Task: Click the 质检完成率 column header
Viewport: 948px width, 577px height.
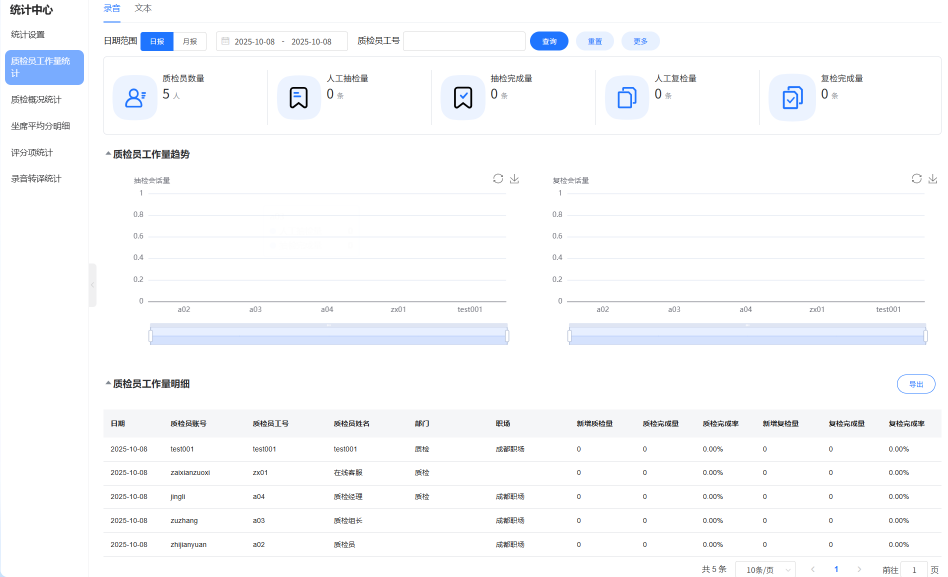Action: [x=721, y=423]
